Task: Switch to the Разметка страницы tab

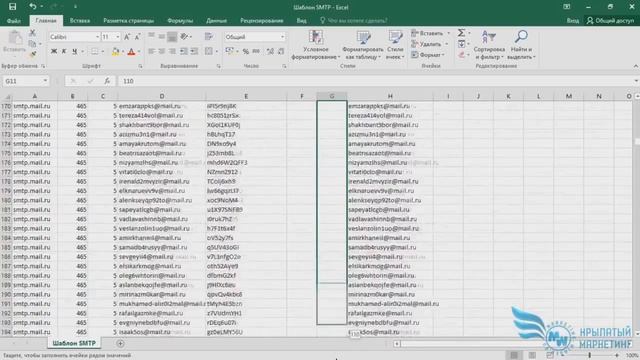Action: tap(128, 20)
